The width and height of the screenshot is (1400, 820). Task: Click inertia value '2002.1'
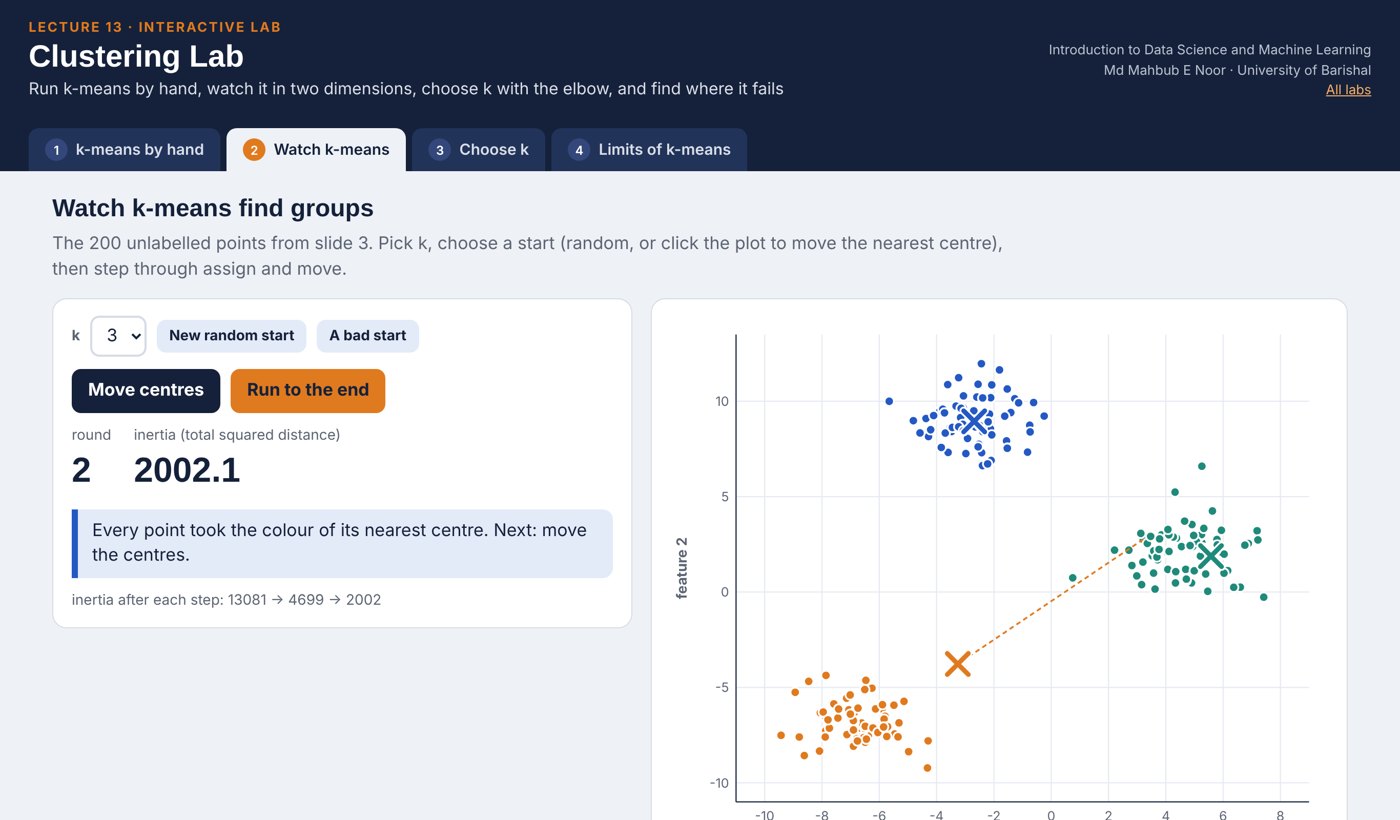click(x=187, y=470)
